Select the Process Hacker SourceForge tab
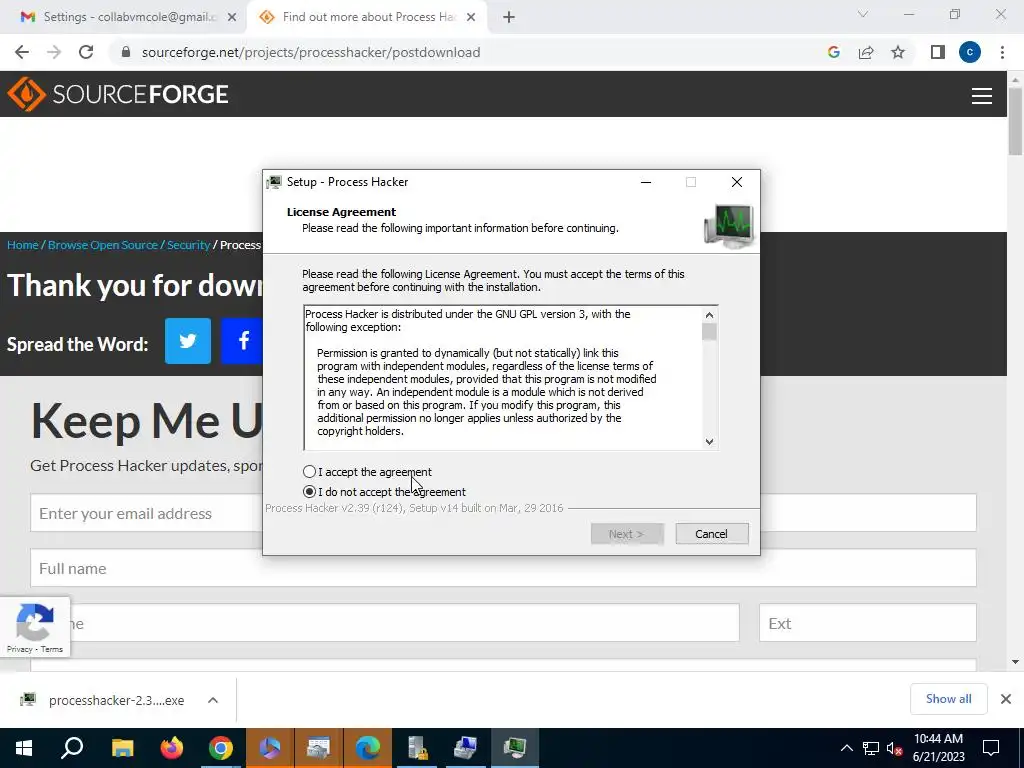 click(x=366, y=17)
